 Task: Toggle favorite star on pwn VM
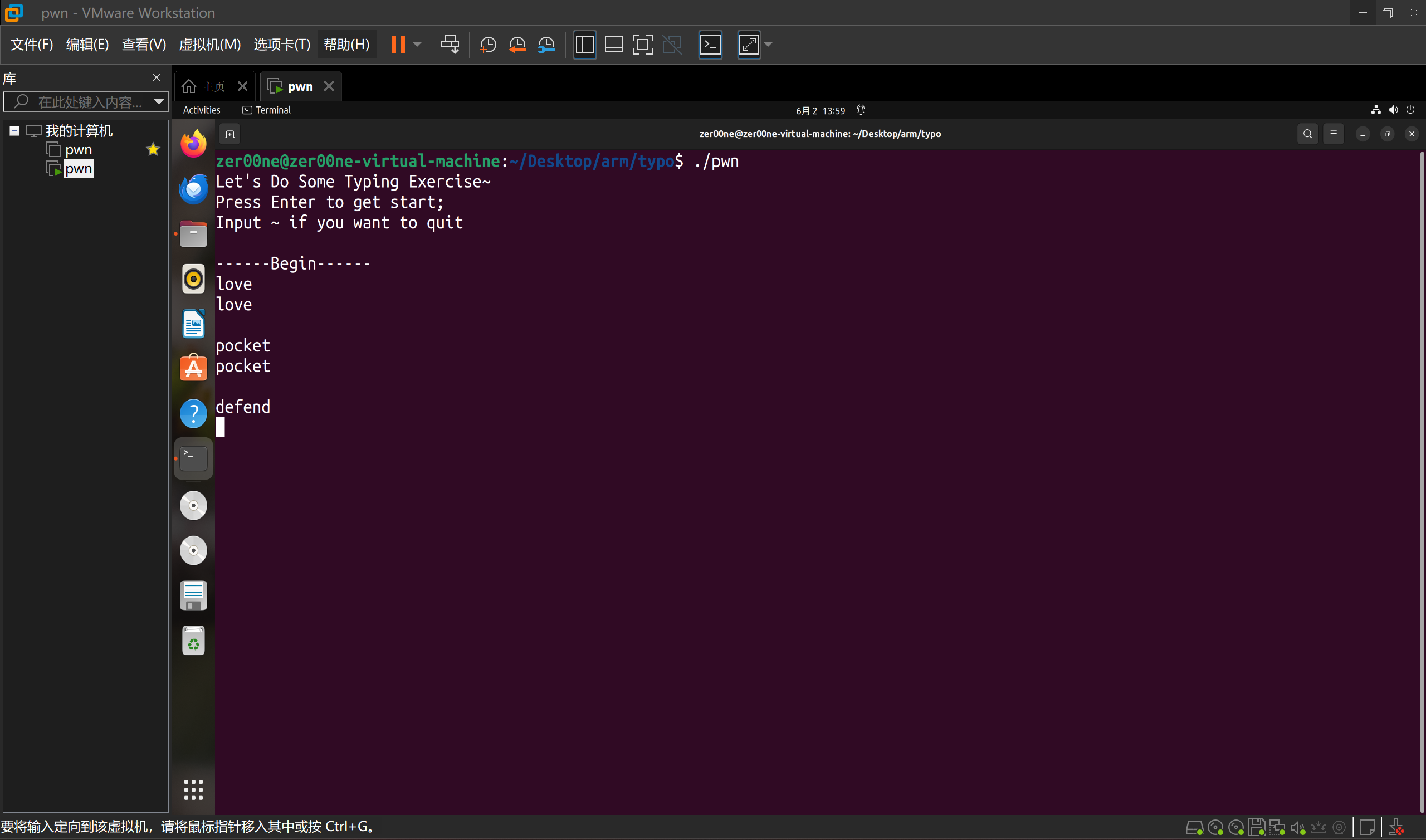tap(153, 149)
